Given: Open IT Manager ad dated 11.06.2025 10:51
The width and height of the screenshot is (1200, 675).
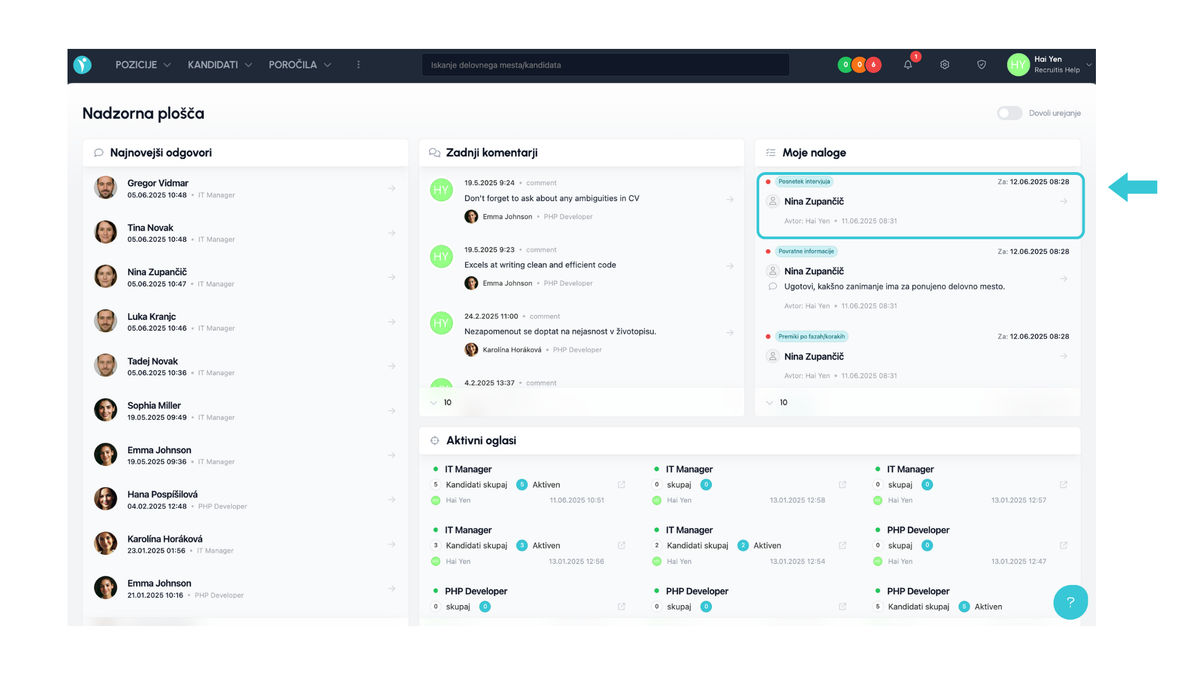Looking at the screenshot, I should (468, 469).
